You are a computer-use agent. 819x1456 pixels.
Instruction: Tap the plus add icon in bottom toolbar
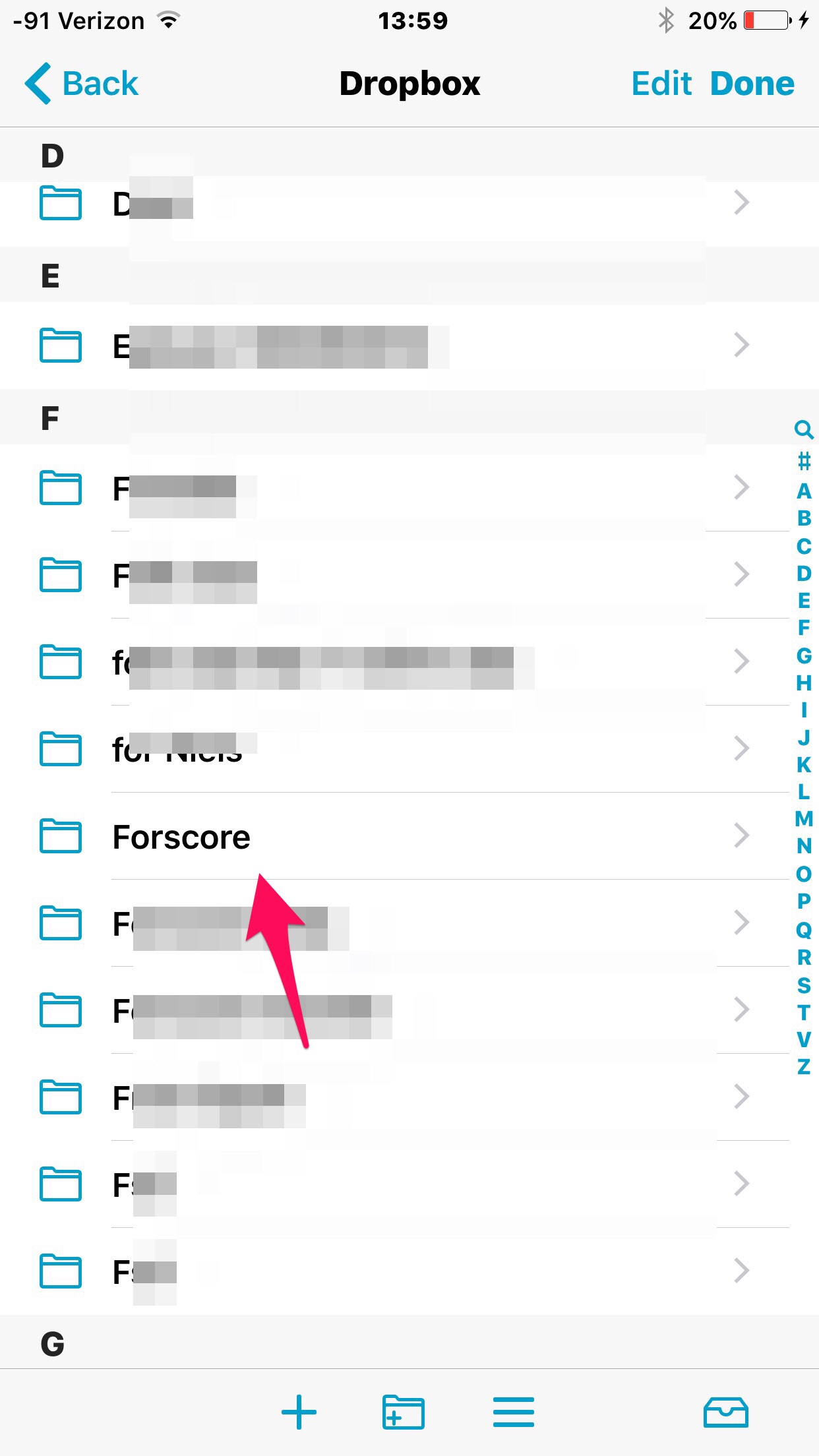(x=299, y=1412)
